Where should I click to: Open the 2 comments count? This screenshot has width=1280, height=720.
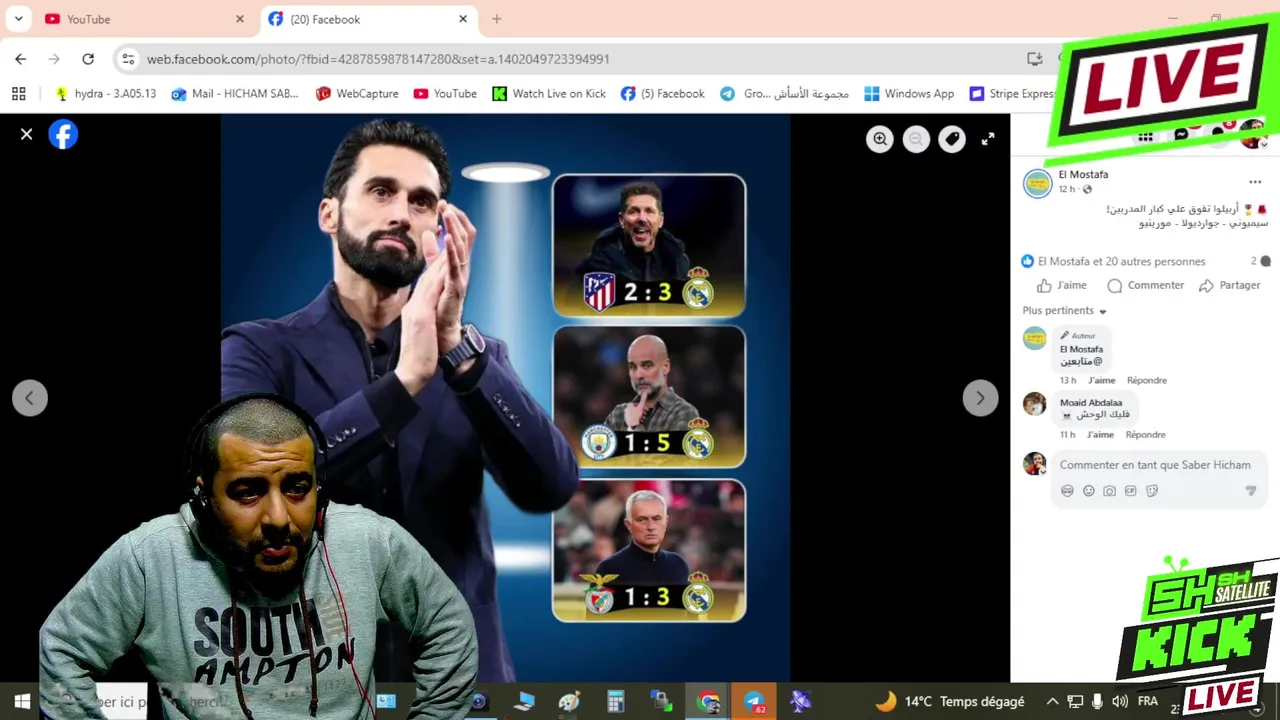[x=1260, y=261]
